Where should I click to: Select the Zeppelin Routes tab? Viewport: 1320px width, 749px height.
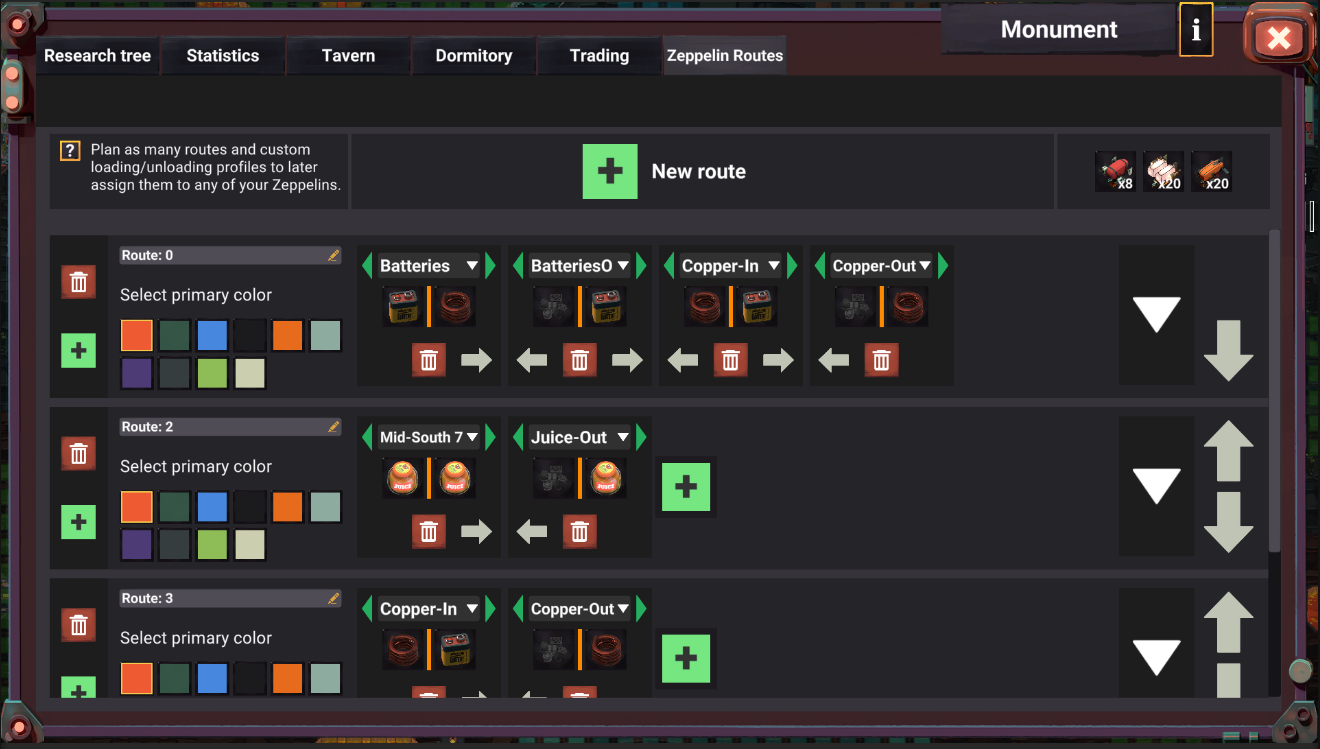(x=725, y=56)
